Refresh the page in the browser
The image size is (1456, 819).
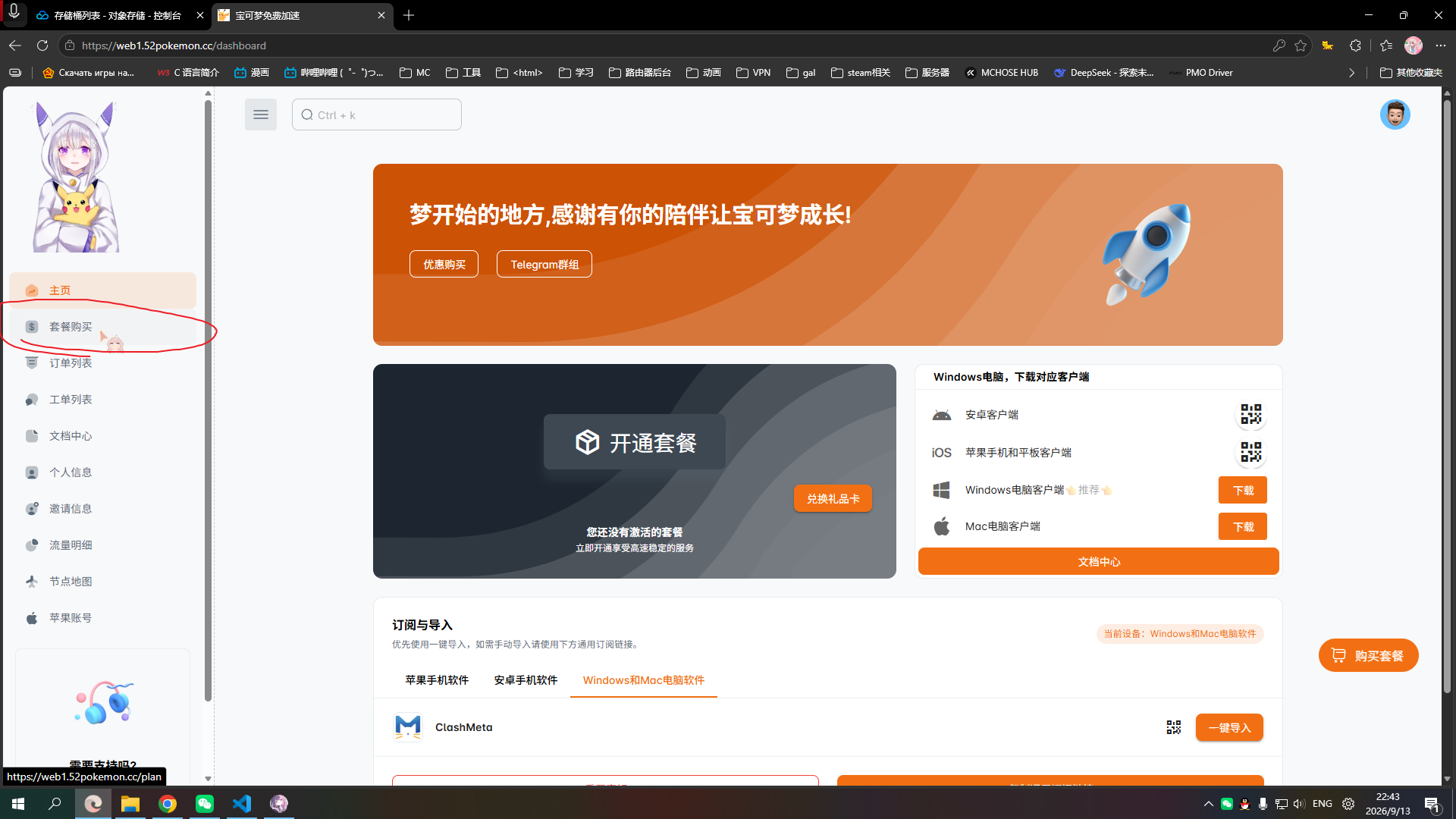click(42, 45)
